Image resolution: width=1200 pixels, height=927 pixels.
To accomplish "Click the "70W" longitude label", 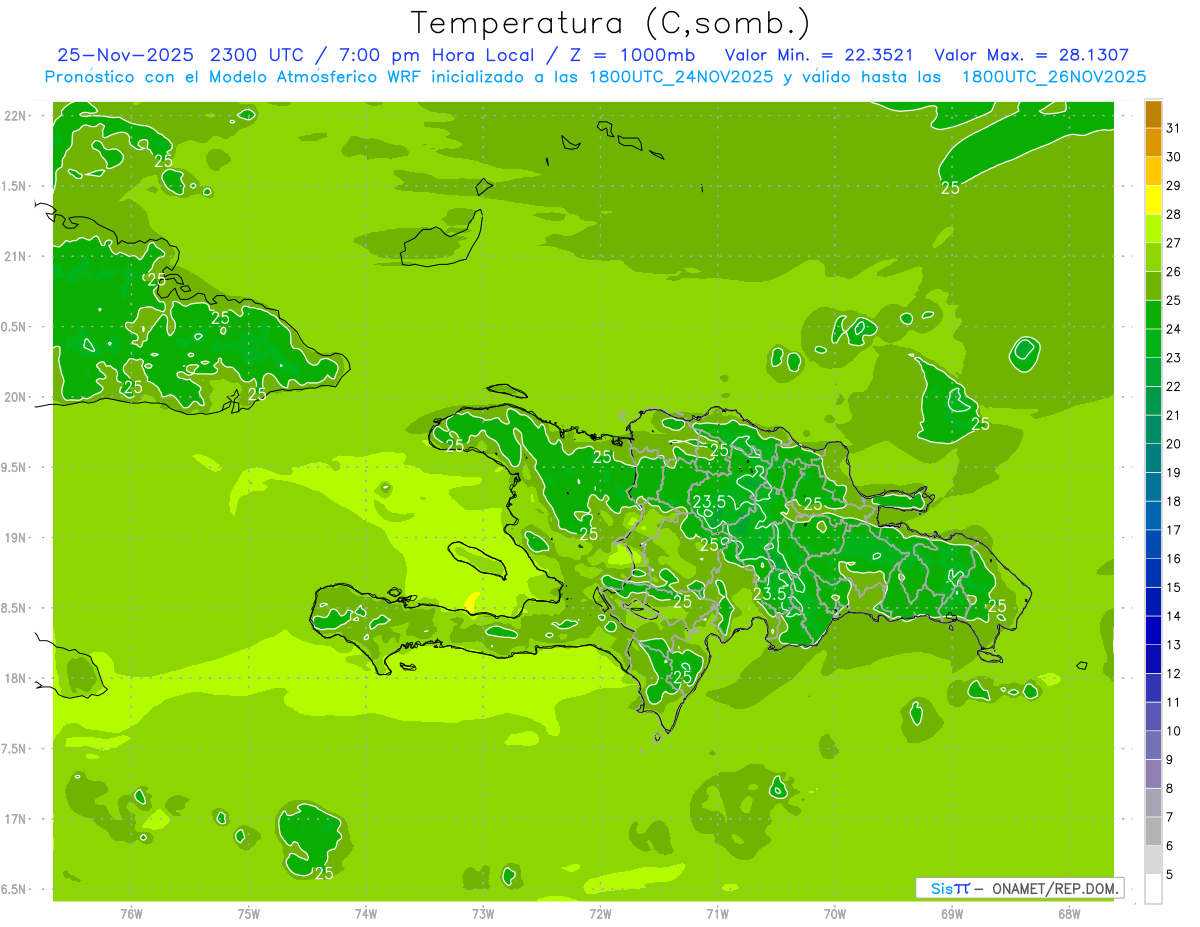I will point(835,914).
